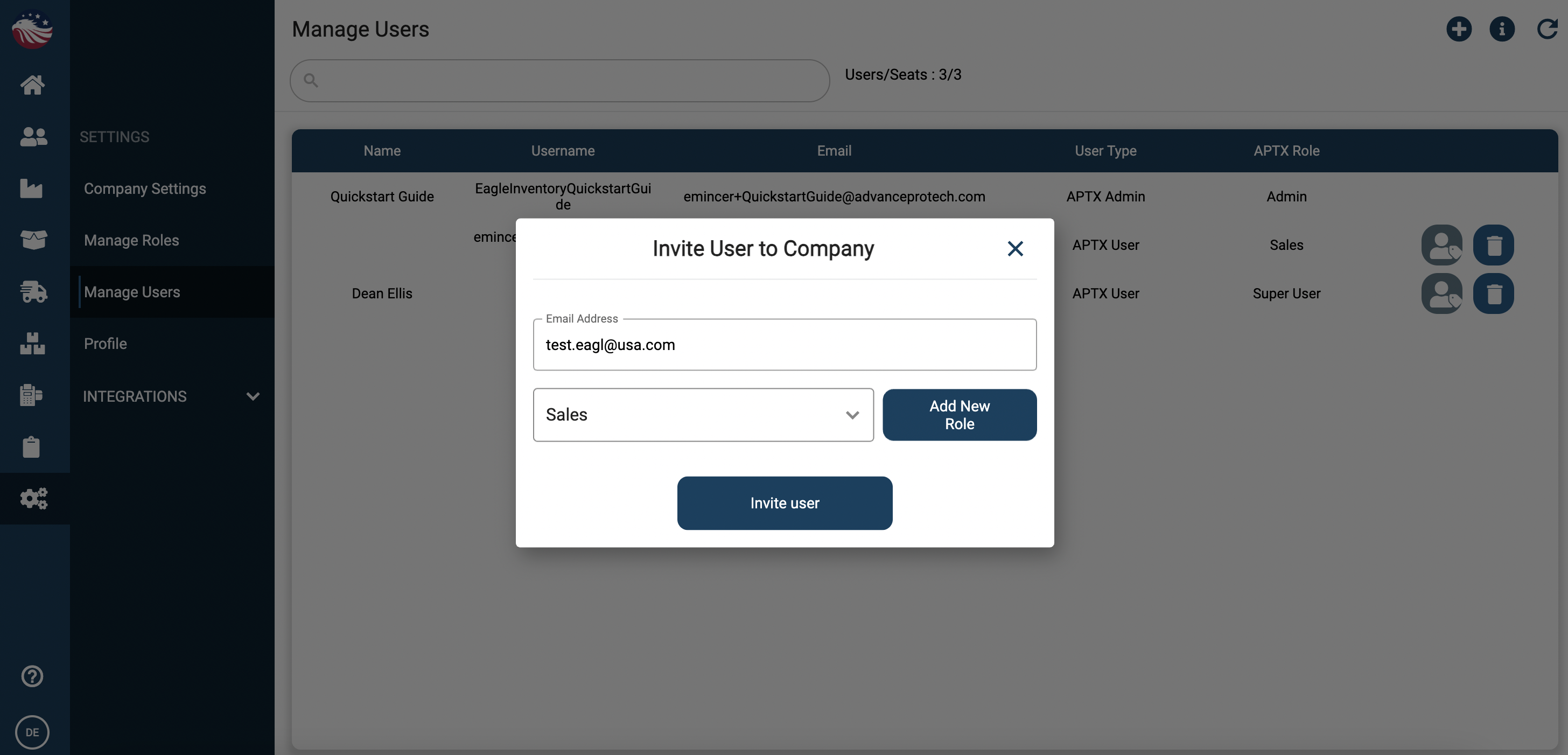Image resolution: width=1568 pixels, height=755 pixels.
Task: Open shipping truck sidebar icon
Action: (x=33, y=292)
